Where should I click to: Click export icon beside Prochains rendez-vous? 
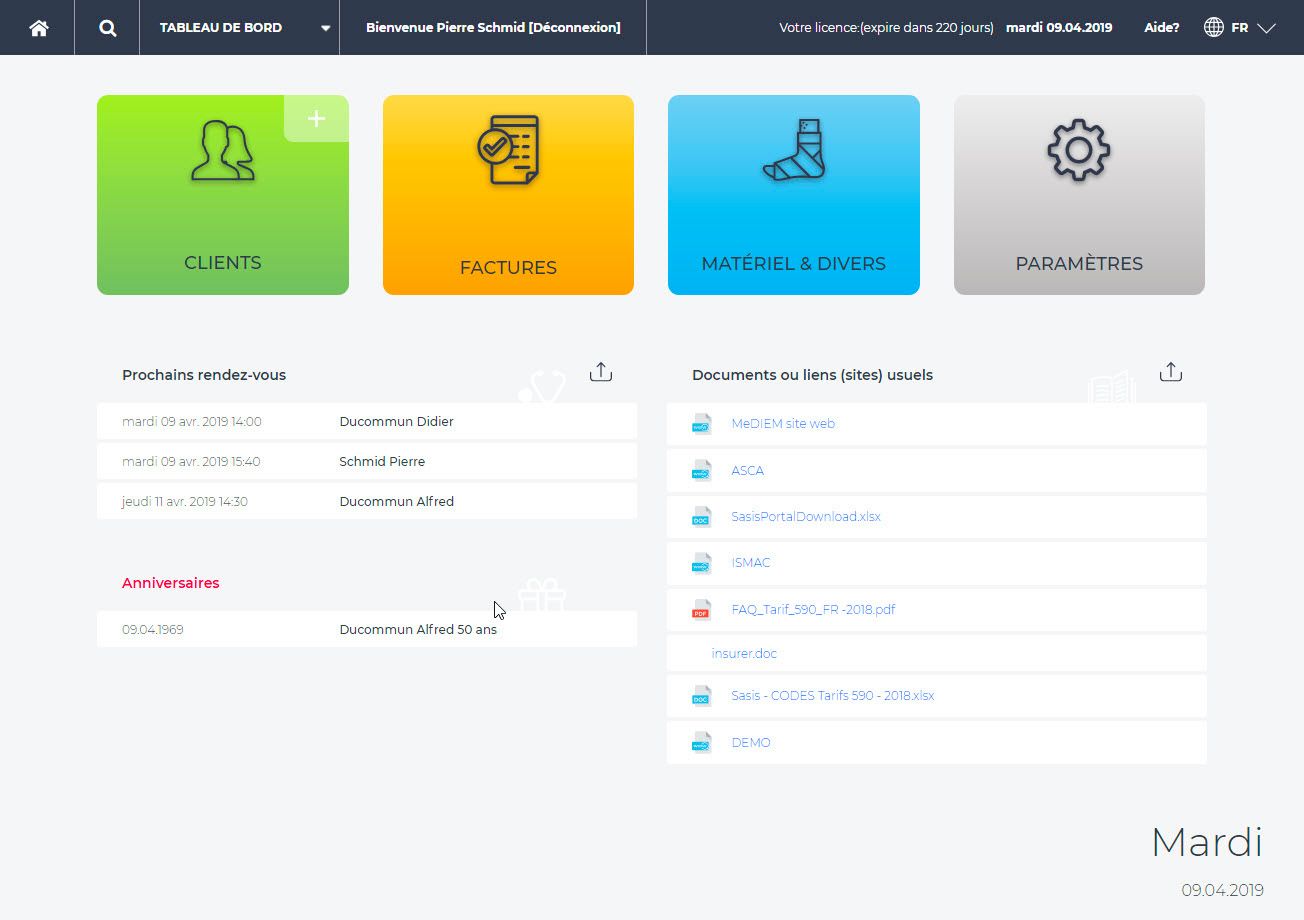coord(600,373)
